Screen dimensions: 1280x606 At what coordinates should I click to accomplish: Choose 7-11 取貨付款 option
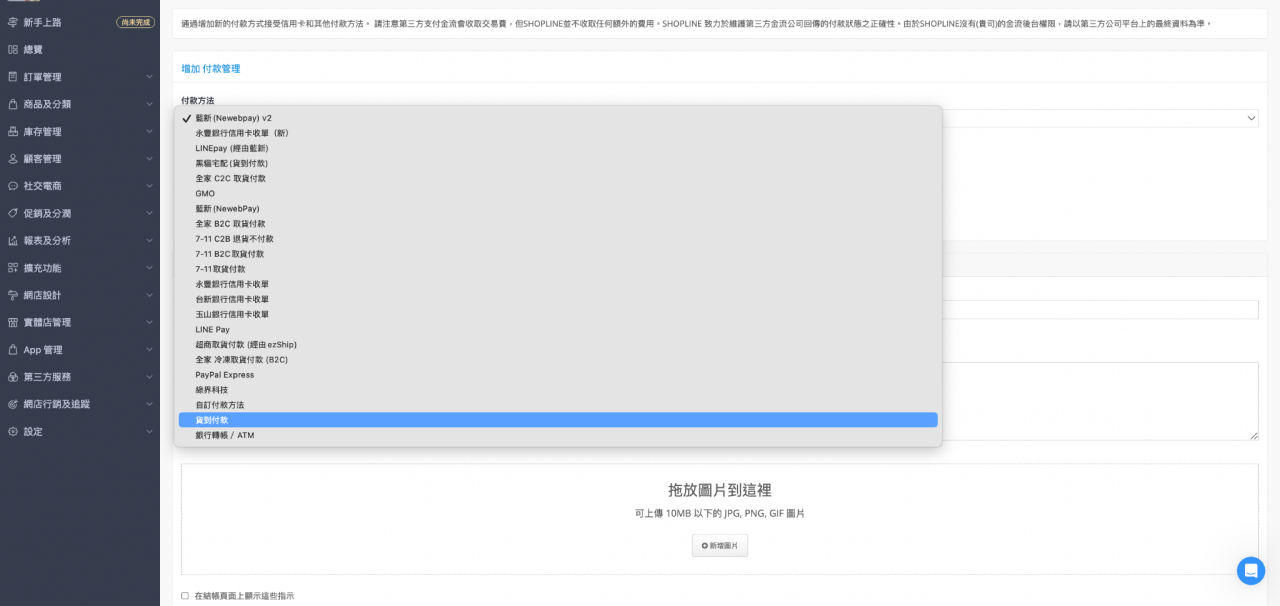click(558, 269)
